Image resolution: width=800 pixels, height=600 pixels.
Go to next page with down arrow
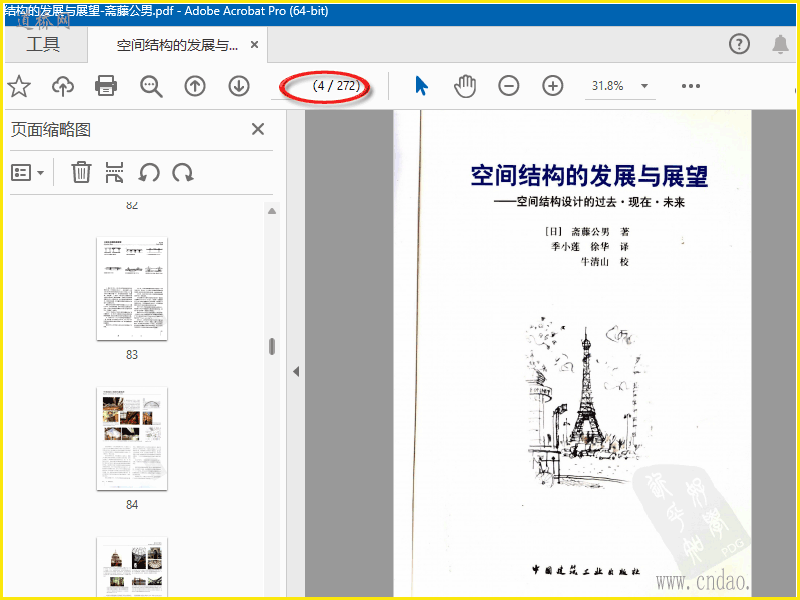tap(239, 86)
